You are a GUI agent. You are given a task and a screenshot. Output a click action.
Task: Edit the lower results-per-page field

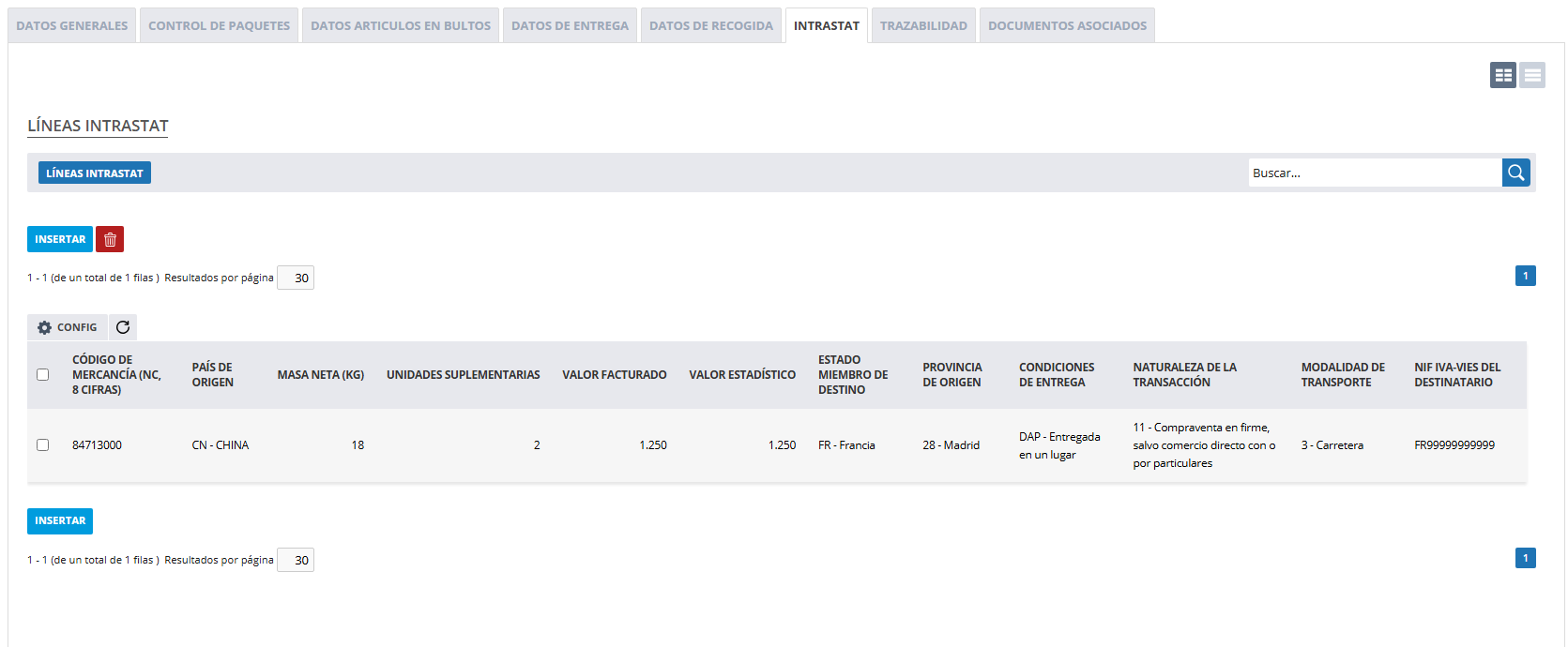pyautogui.click(x=296, y=560)
